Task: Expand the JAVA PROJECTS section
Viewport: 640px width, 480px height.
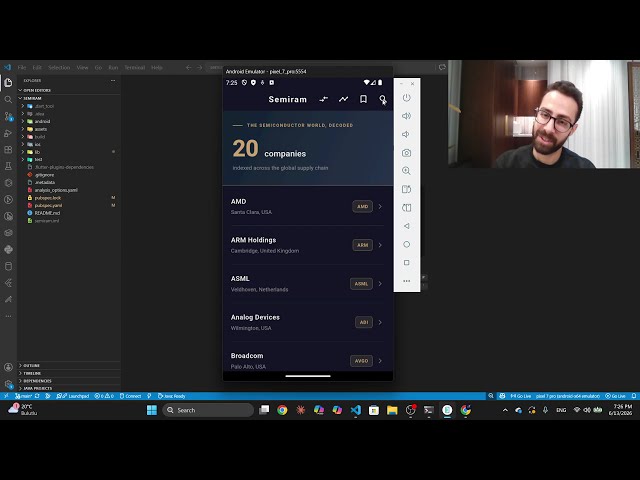Action: 69,388
